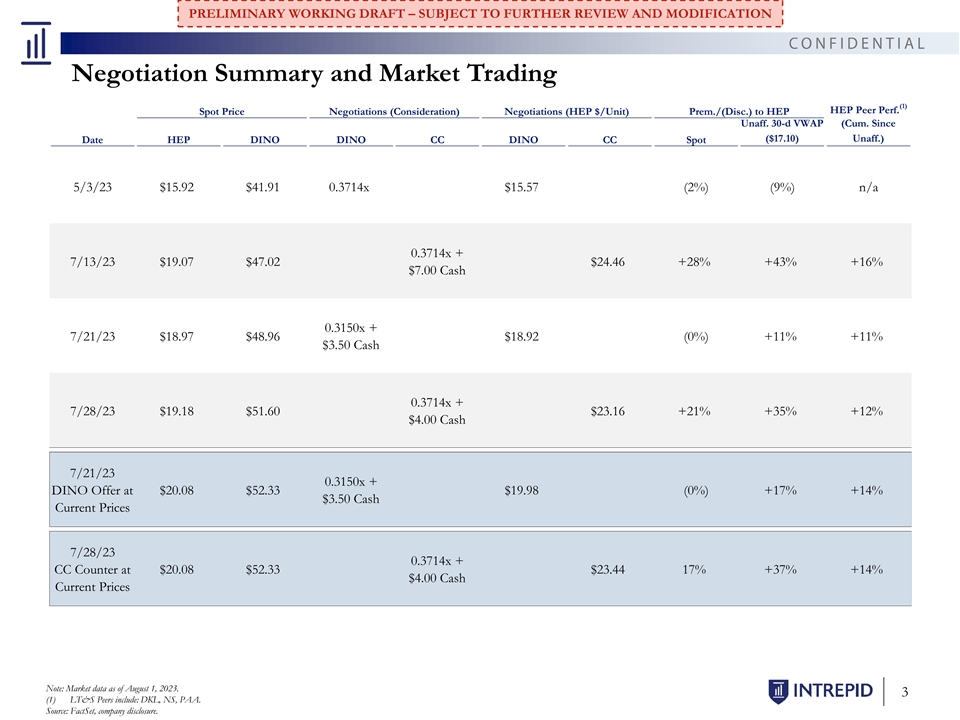This screenshot has height=720, width=960.
Task: Click the 'Spot' header under Prem./(Disc.) to HEP
Action: (696, 140)
